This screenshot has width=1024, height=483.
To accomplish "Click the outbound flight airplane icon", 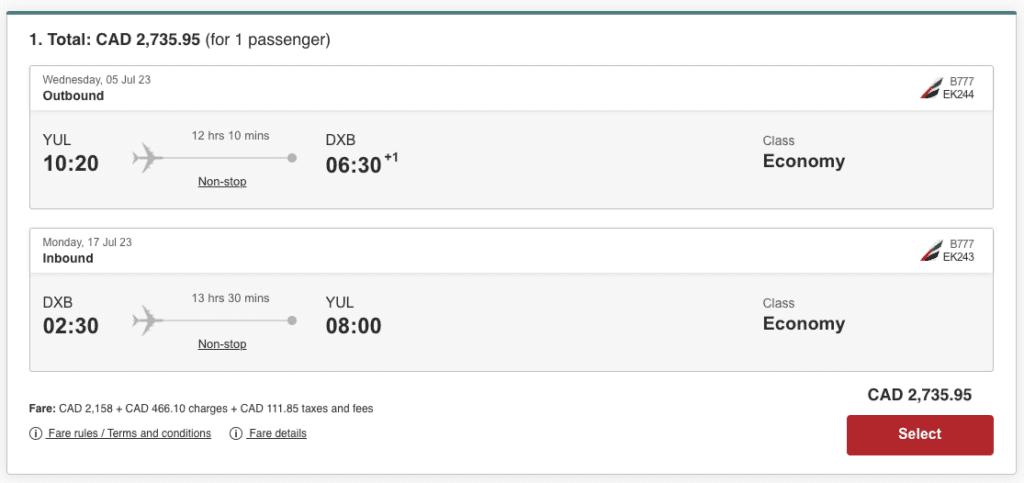I will (147, 158).
